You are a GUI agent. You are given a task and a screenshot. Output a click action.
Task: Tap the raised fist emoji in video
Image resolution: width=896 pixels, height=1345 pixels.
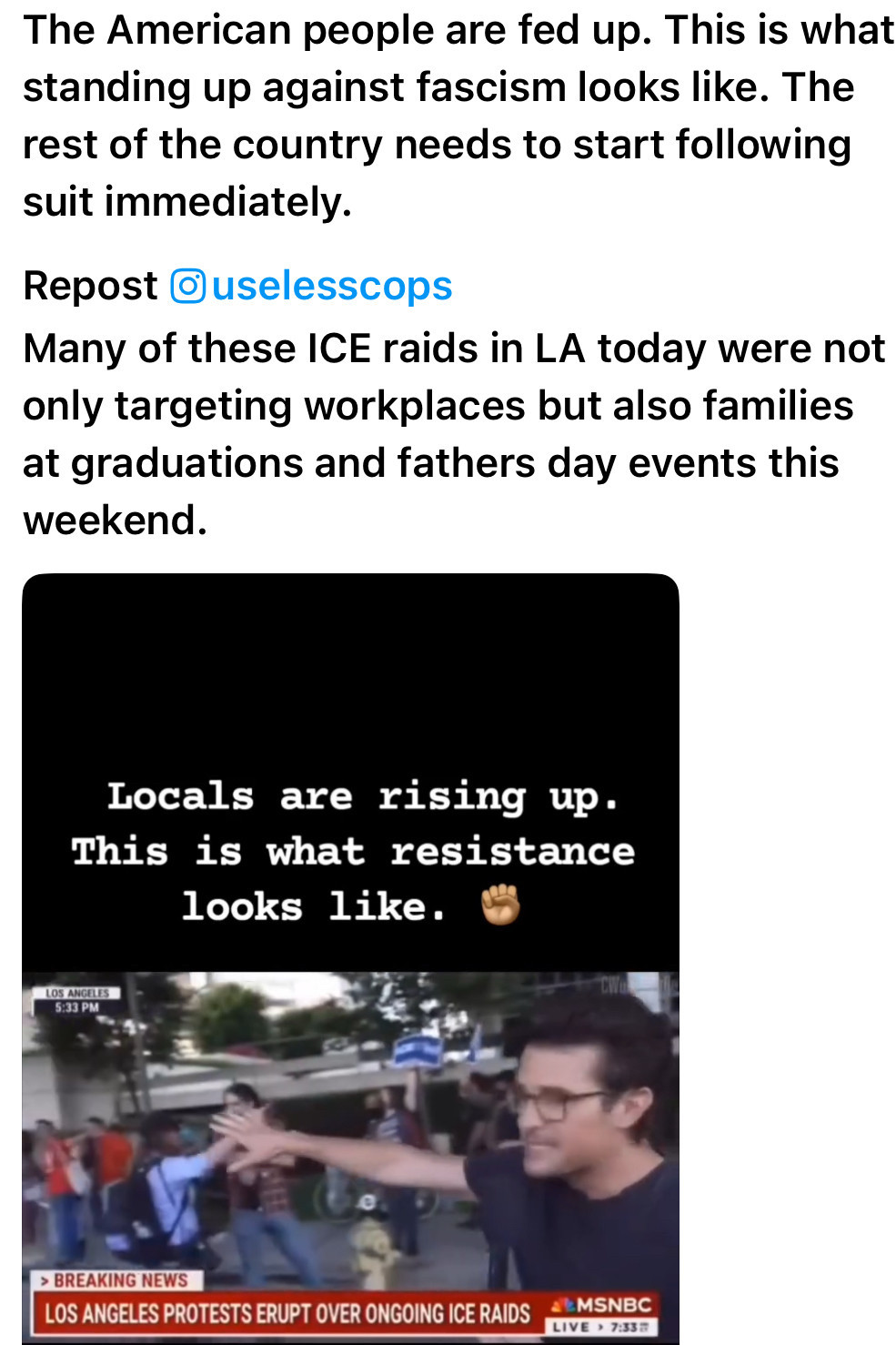click(x=500, y=905)
